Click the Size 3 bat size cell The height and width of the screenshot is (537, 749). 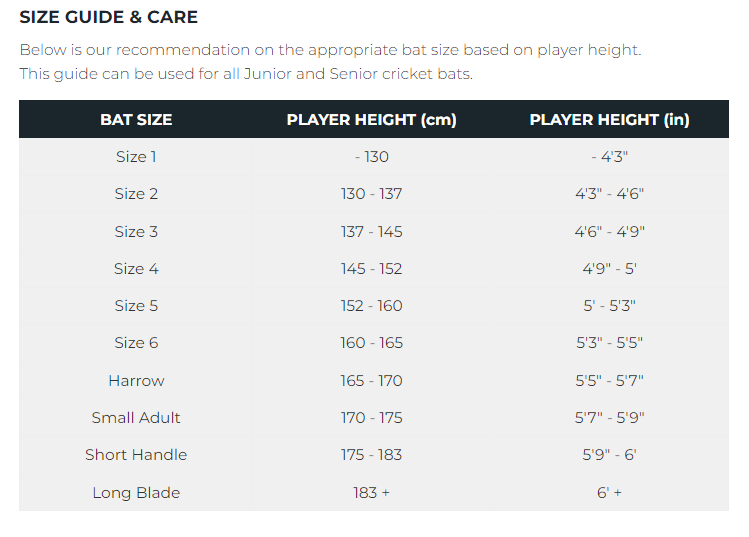point(136,232)
